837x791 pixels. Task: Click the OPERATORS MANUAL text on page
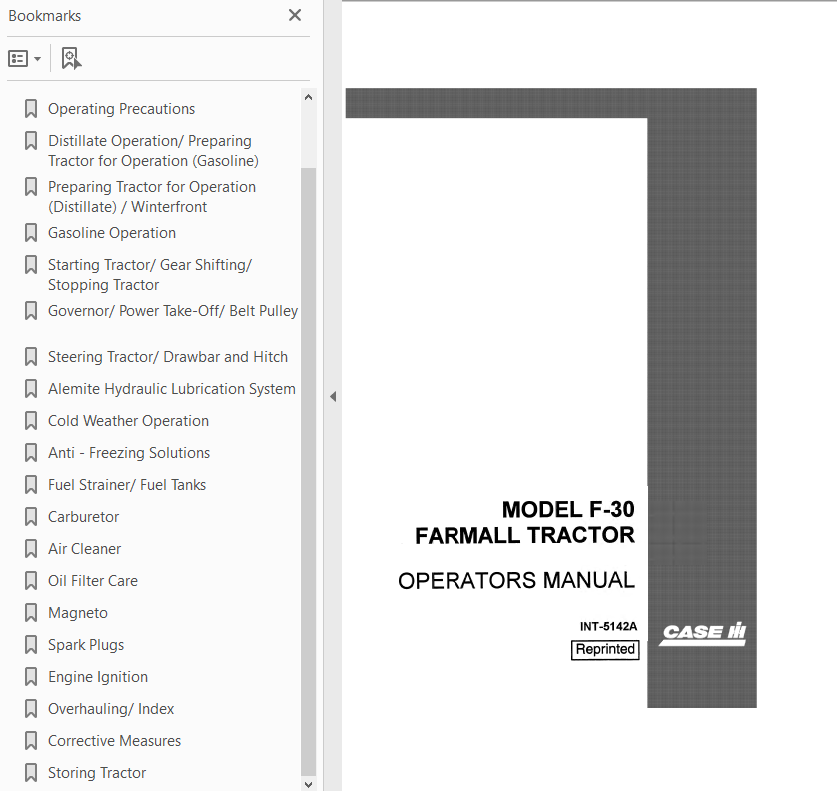[x=517, y=580]
